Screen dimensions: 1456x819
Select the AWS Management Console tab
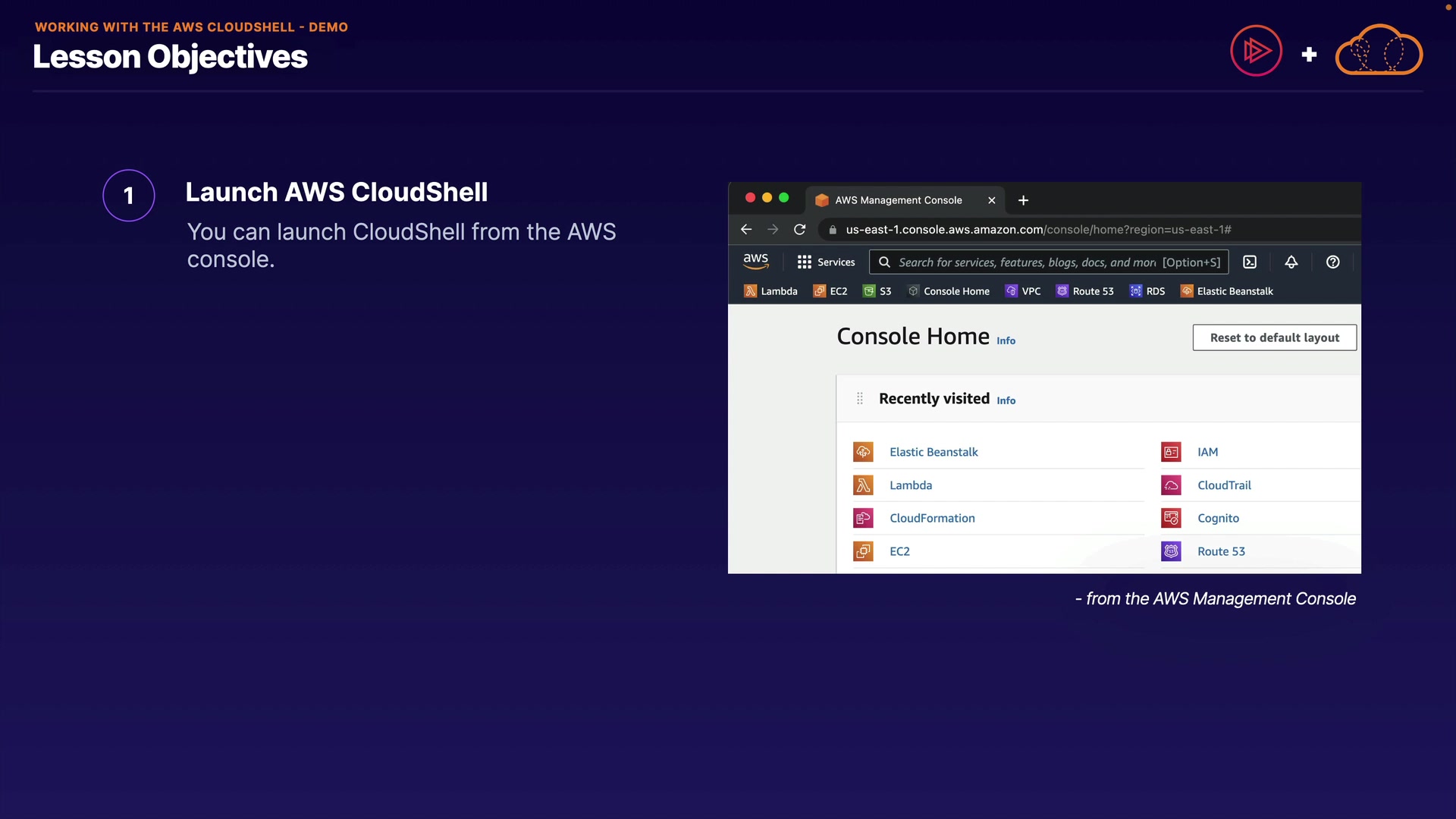pyautogui.click(x=898, y=200)
